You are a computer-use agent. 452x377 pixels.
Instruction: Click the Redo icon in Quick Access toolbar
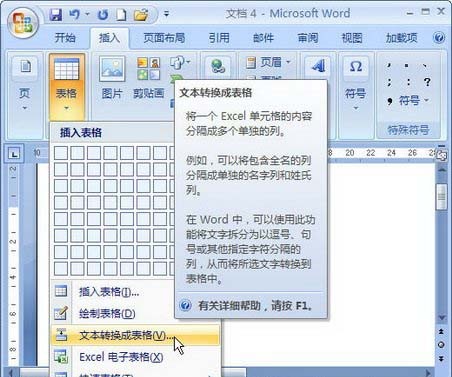coord(103,15)
